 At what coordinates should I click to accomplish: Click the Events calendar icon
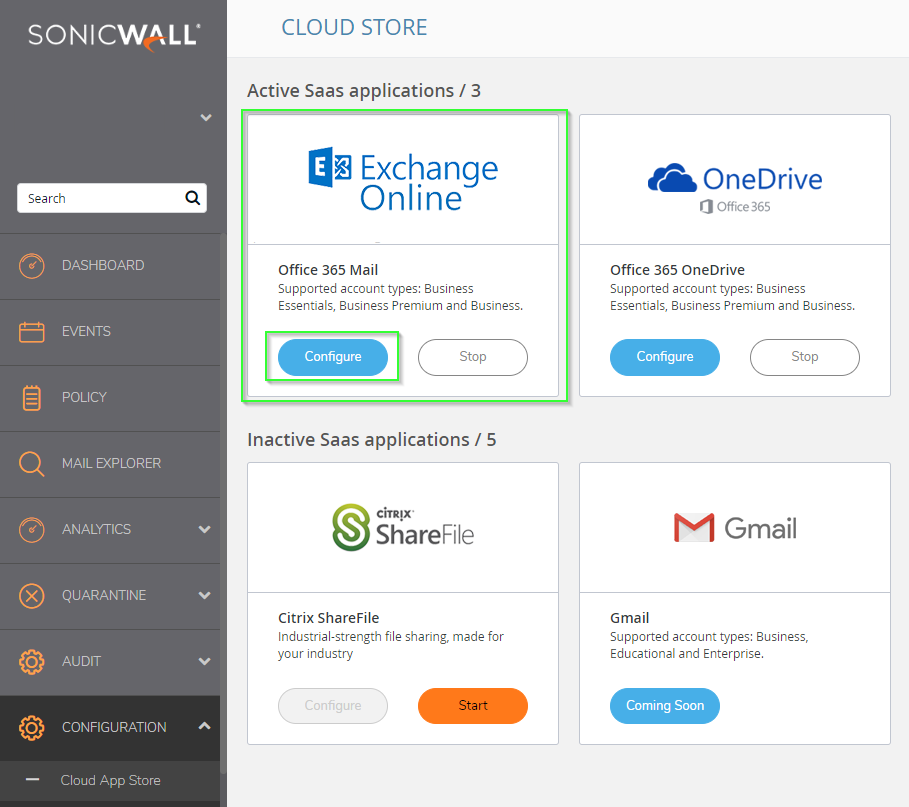(31, 332)
